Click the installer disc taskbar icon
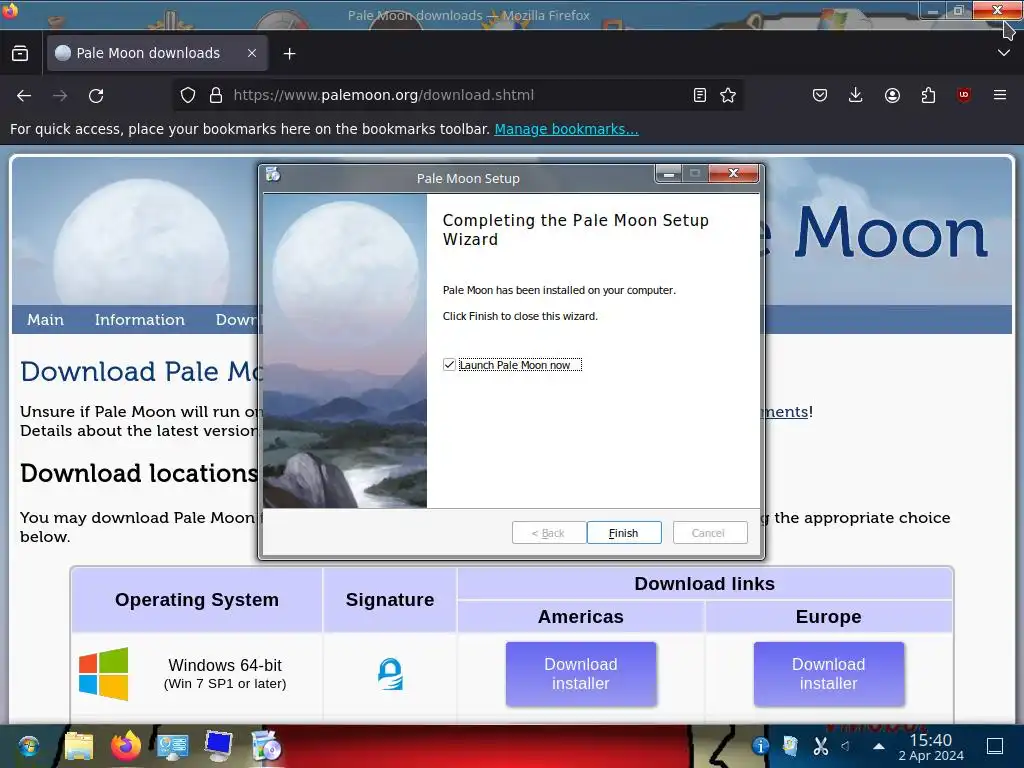The image size is (1024, 768). point(266,746)
